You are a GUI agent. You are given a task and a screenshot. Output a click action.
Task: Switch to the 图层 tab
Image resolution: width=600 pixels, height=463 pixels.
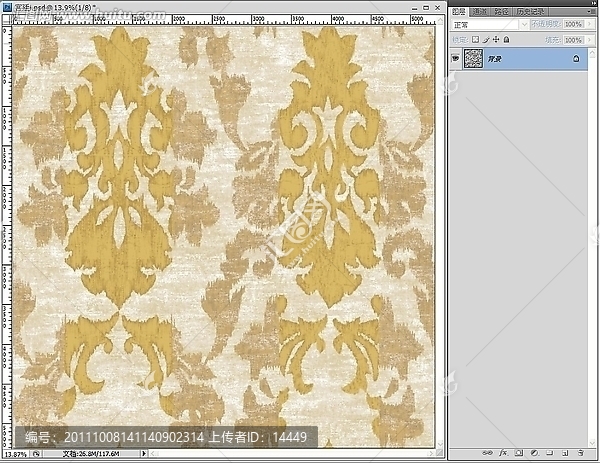[459, 11]
